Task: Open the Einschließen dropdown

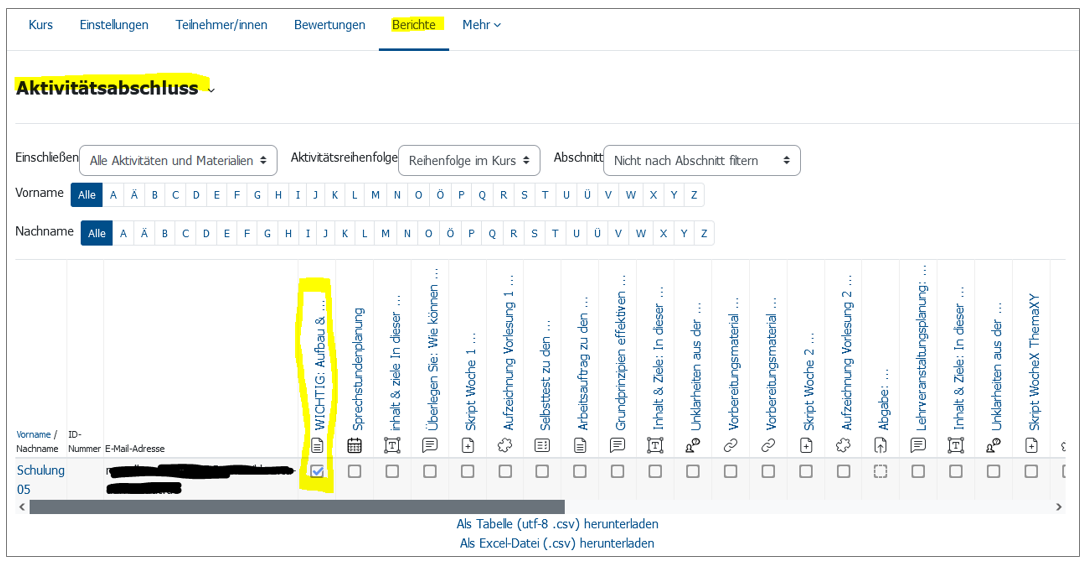Action: tap(178, 160)
